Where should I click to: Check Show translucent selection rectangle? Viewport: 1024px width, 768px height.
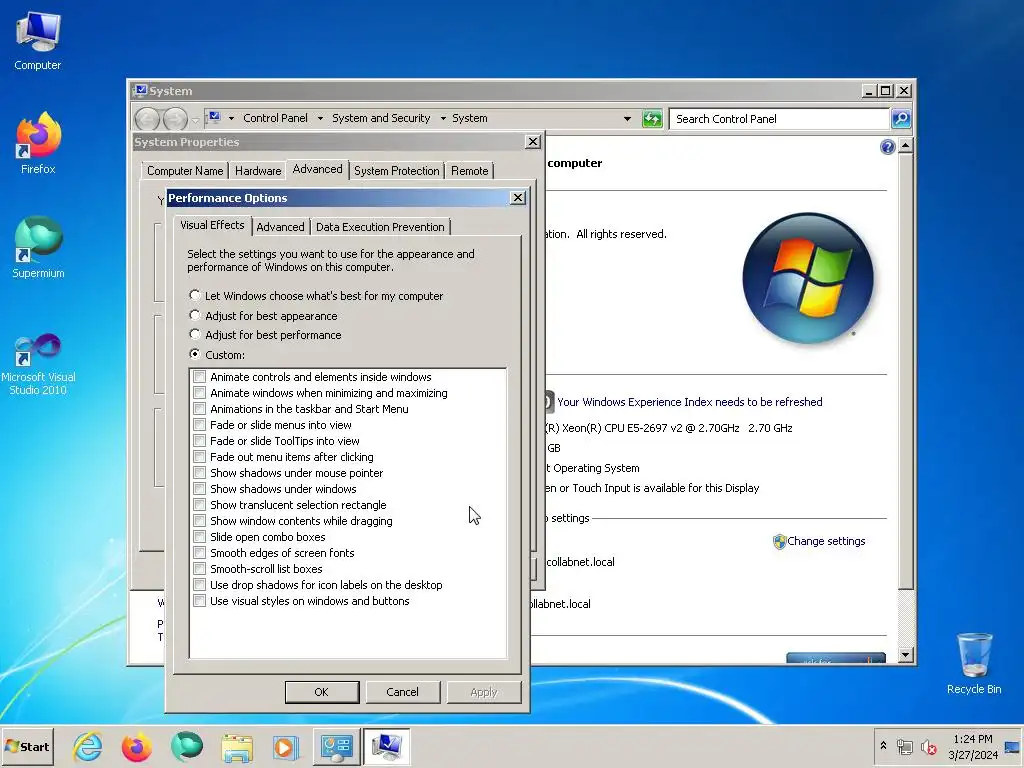200,505
